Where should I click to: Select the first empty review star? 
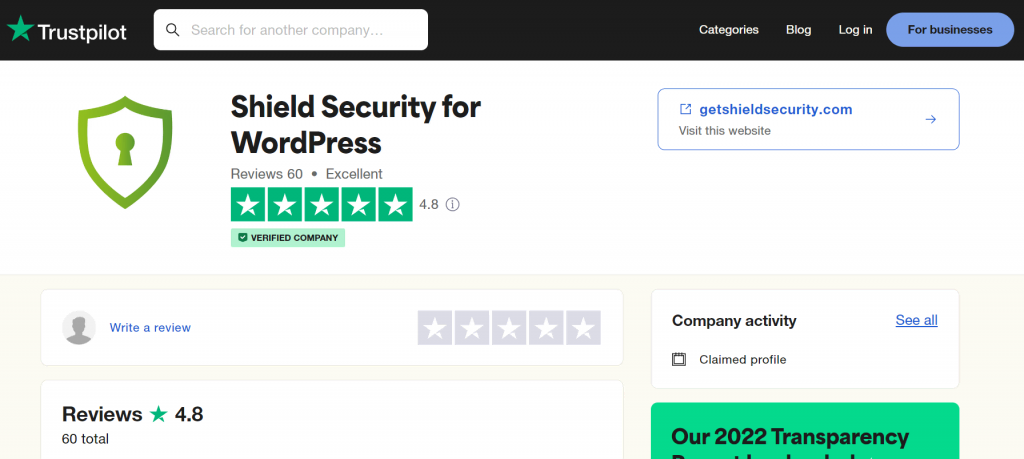tap(434, 328)
